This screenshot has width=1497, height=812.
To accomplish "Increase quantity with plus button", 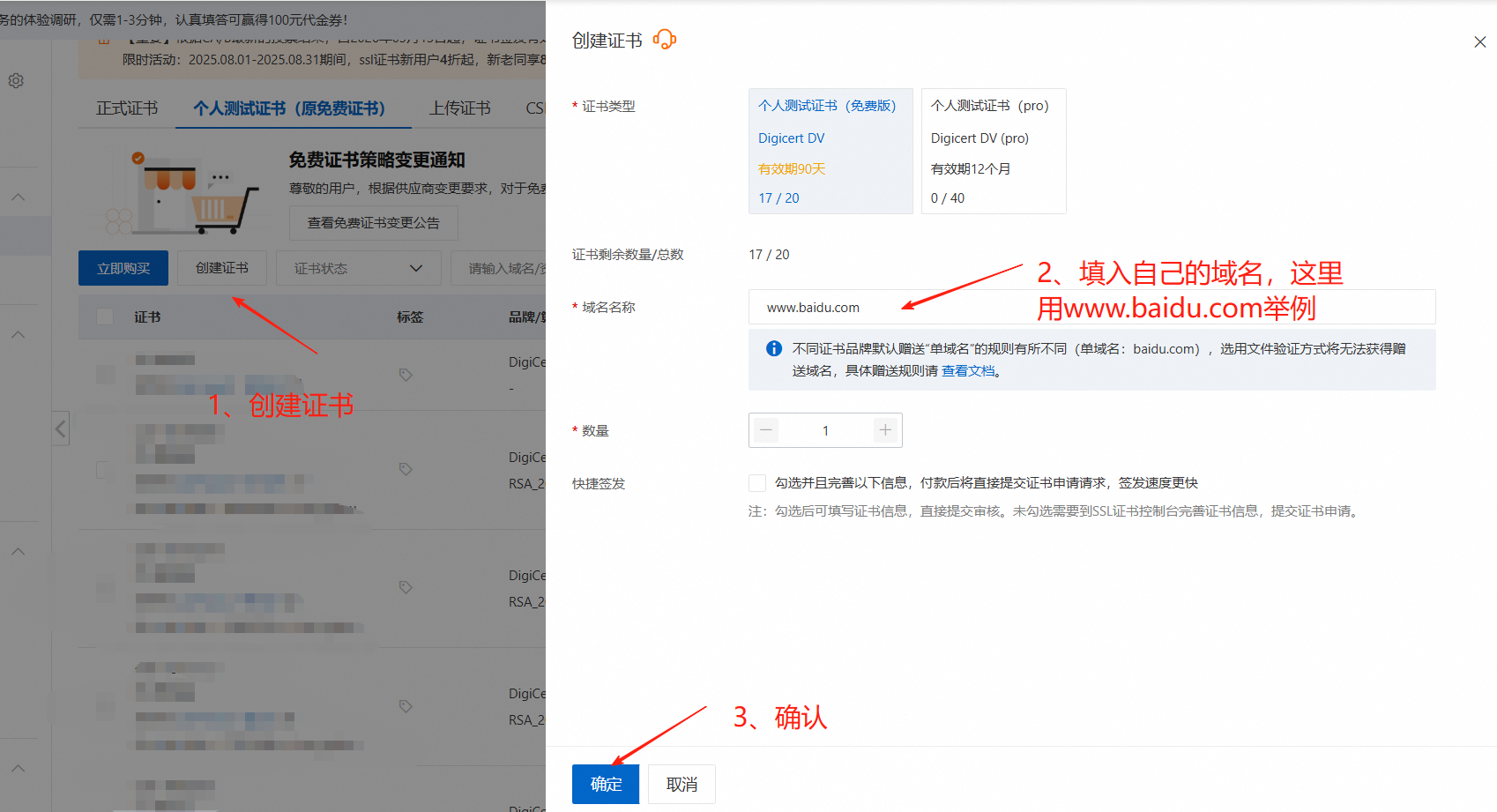I will pos(885,430).
